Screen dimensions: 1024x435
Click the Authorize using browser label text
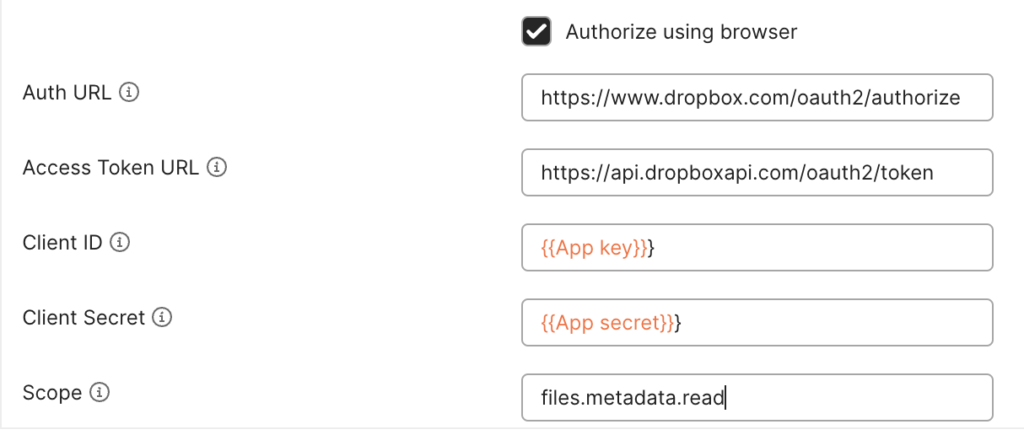(x=681, y=32)
